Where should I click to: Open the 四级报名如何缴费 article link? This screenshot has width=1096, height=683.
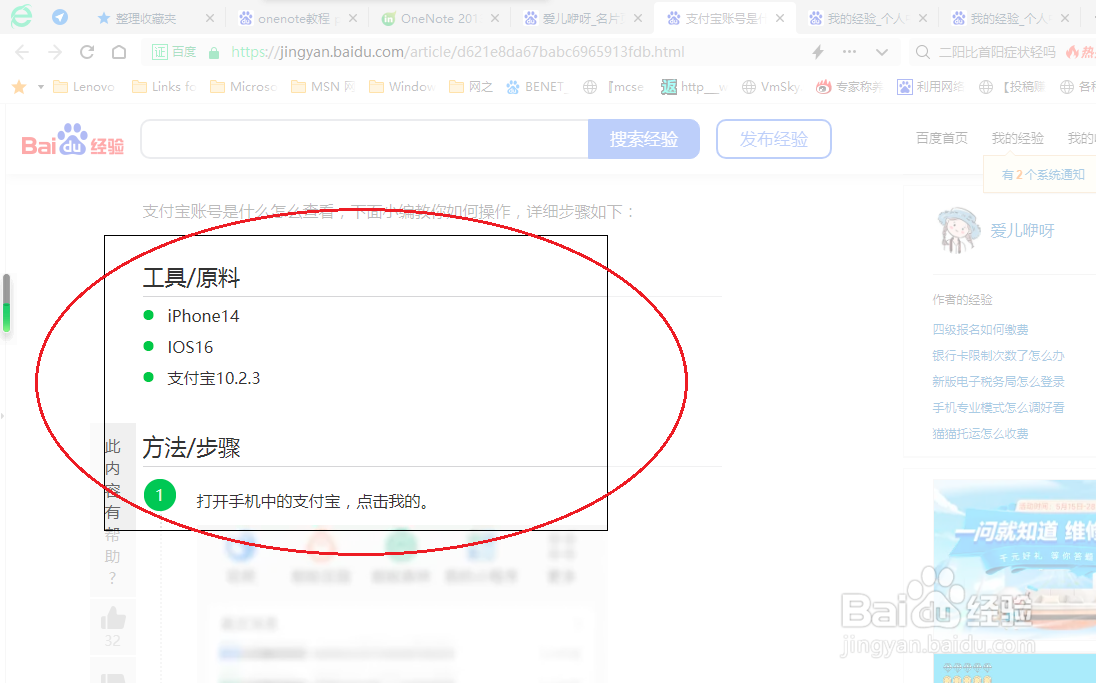[980, 329]
